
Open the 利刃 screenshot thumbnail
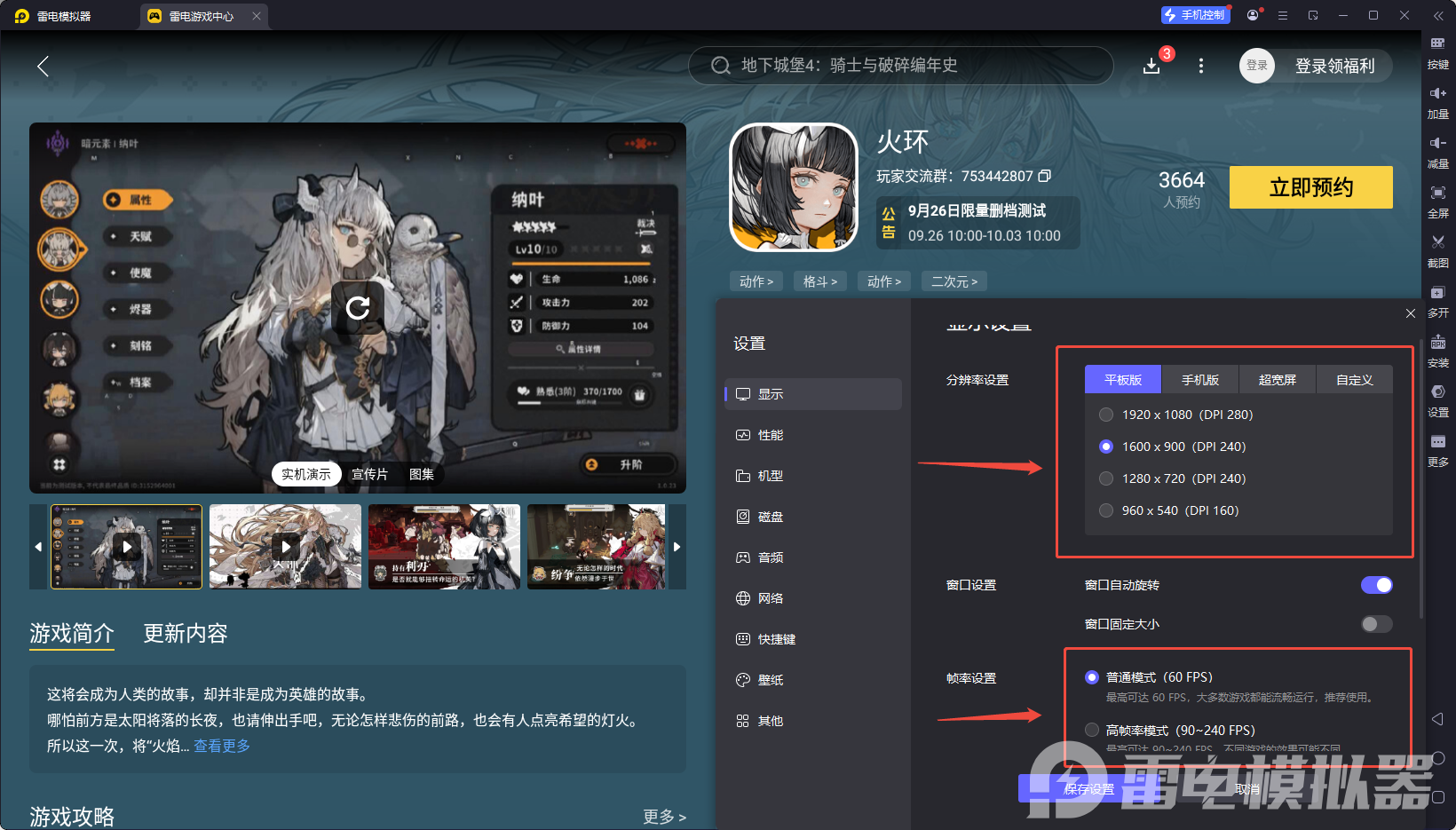444,547
